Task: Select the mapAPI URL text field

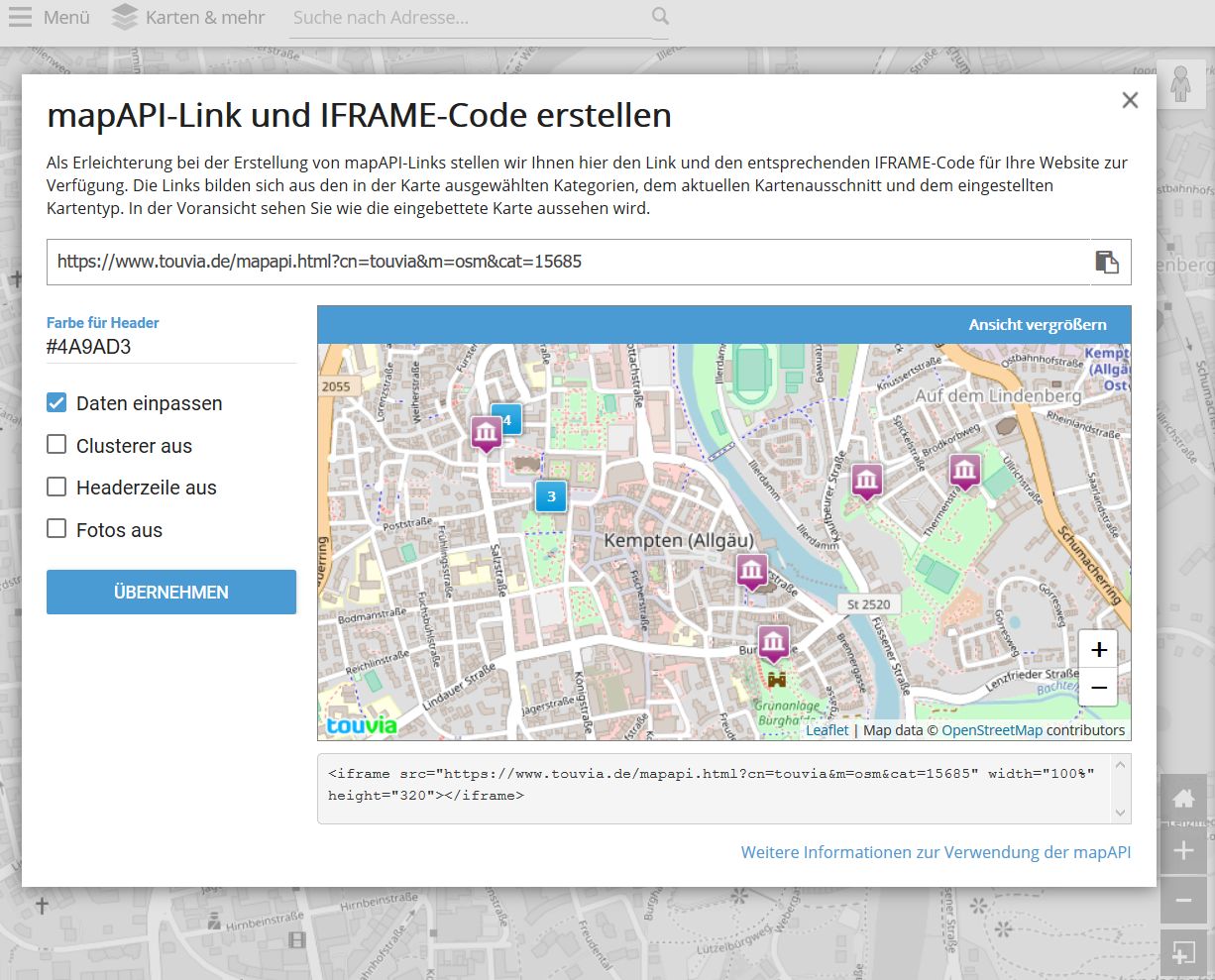Action: point(568,262)
